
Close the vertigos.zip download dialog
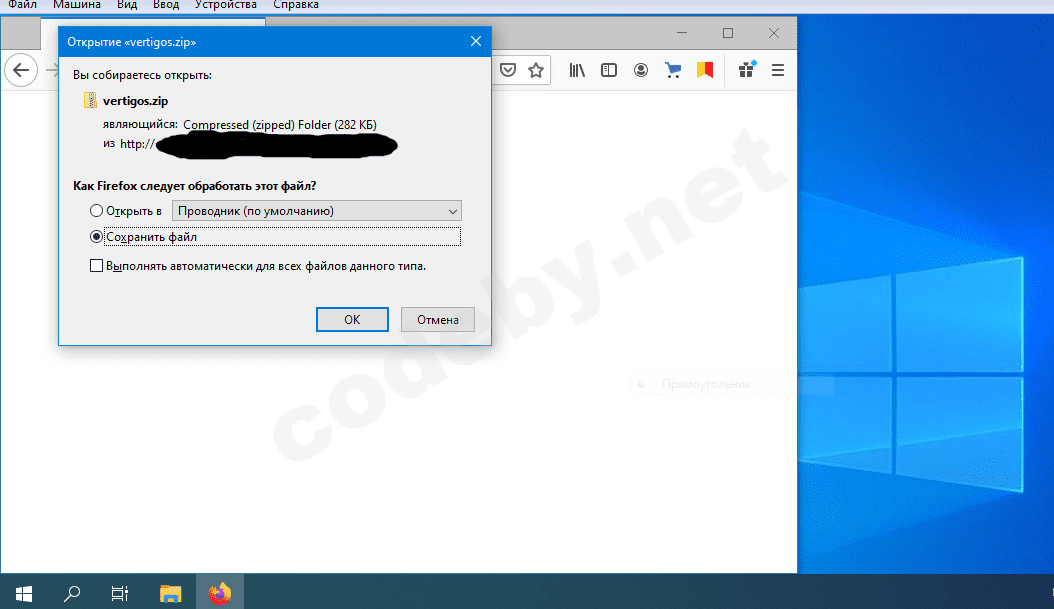(476, 42)
